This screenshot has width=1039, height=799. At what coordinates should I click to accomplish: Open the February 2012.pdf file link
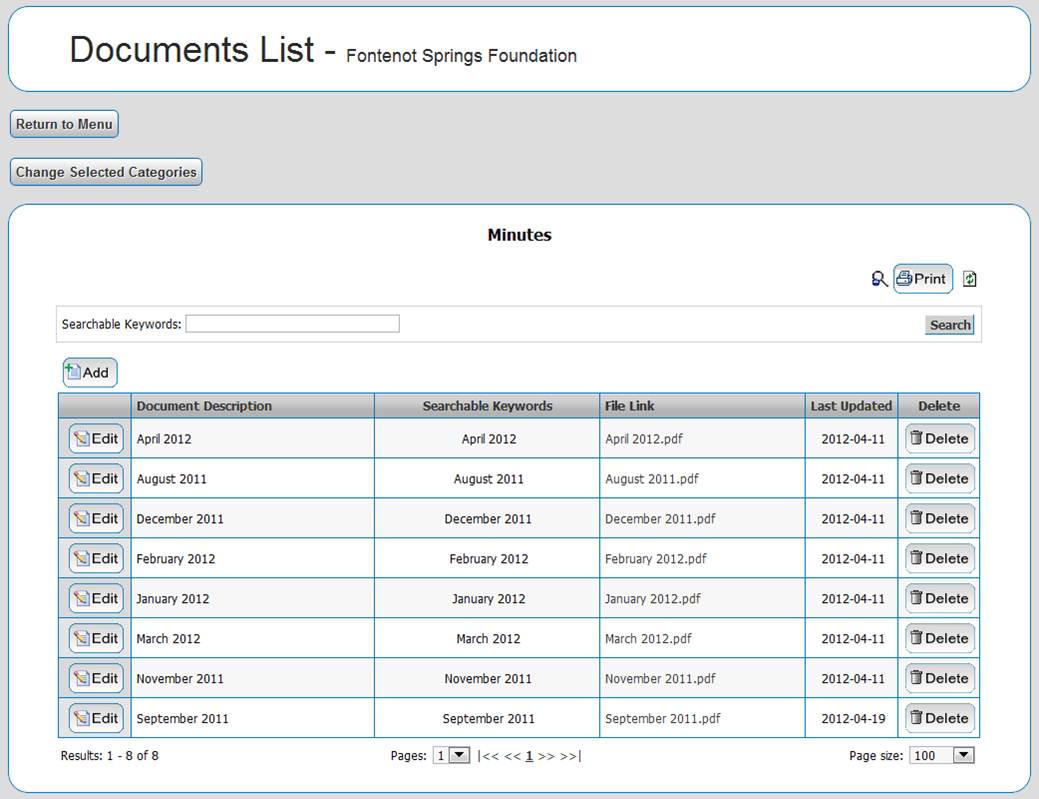(655, 559)
